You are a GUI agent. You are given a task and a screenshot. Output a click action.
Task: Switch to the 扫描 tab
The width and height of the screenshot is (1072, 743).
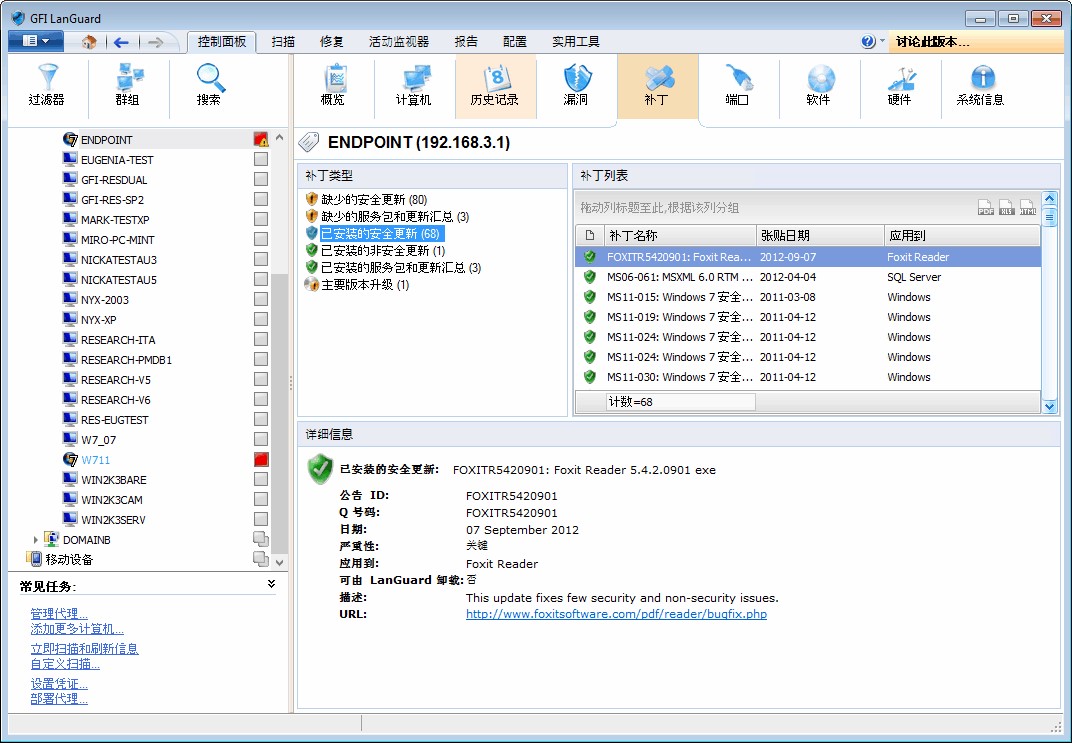283,42
